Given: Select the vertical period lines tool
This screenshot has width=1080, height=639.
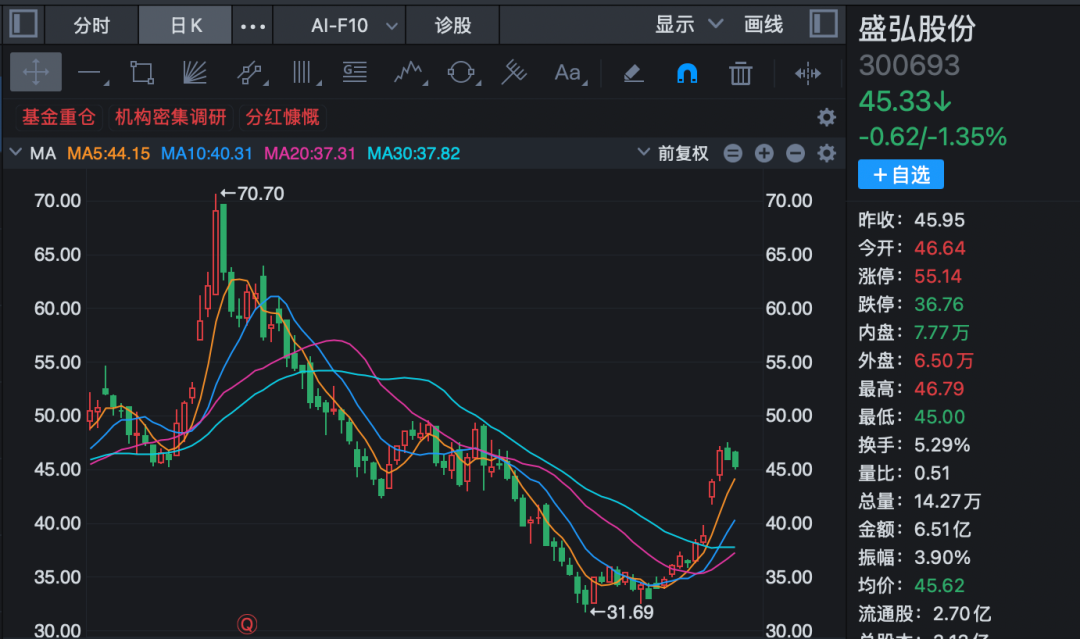Looking at the screenshot, I should point(304,73).
